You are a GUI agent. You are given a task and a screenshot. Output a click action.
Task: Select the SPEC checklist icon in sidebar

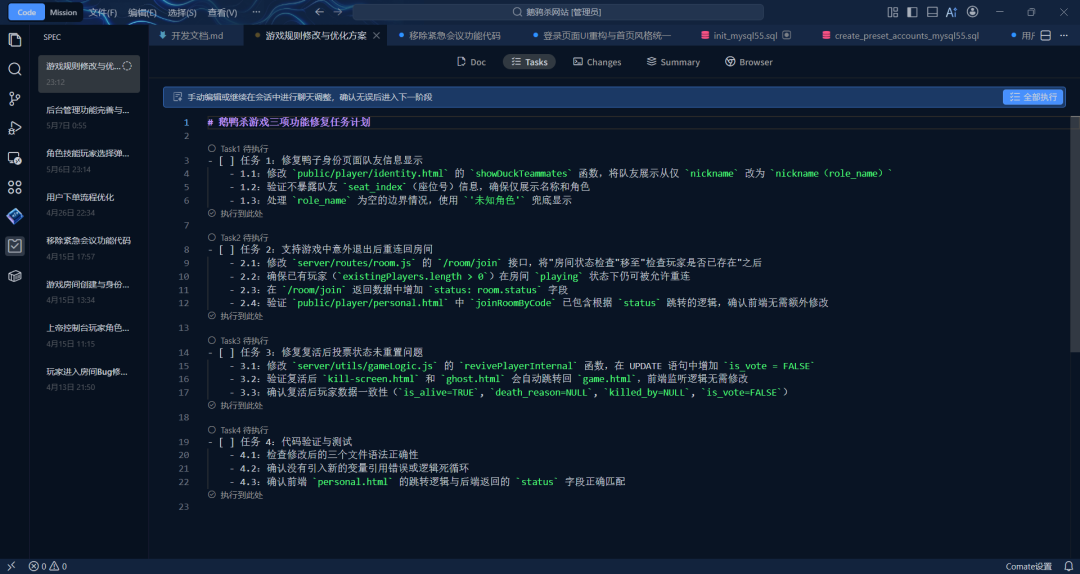click(14, 246)
